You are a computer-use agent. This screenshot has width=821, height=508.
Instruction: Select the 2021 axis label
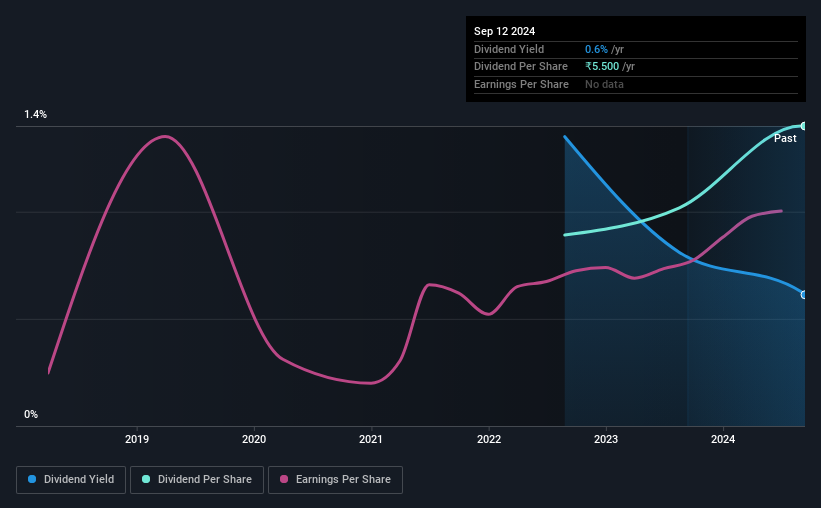pyautogui.click(x=371, y=439)
